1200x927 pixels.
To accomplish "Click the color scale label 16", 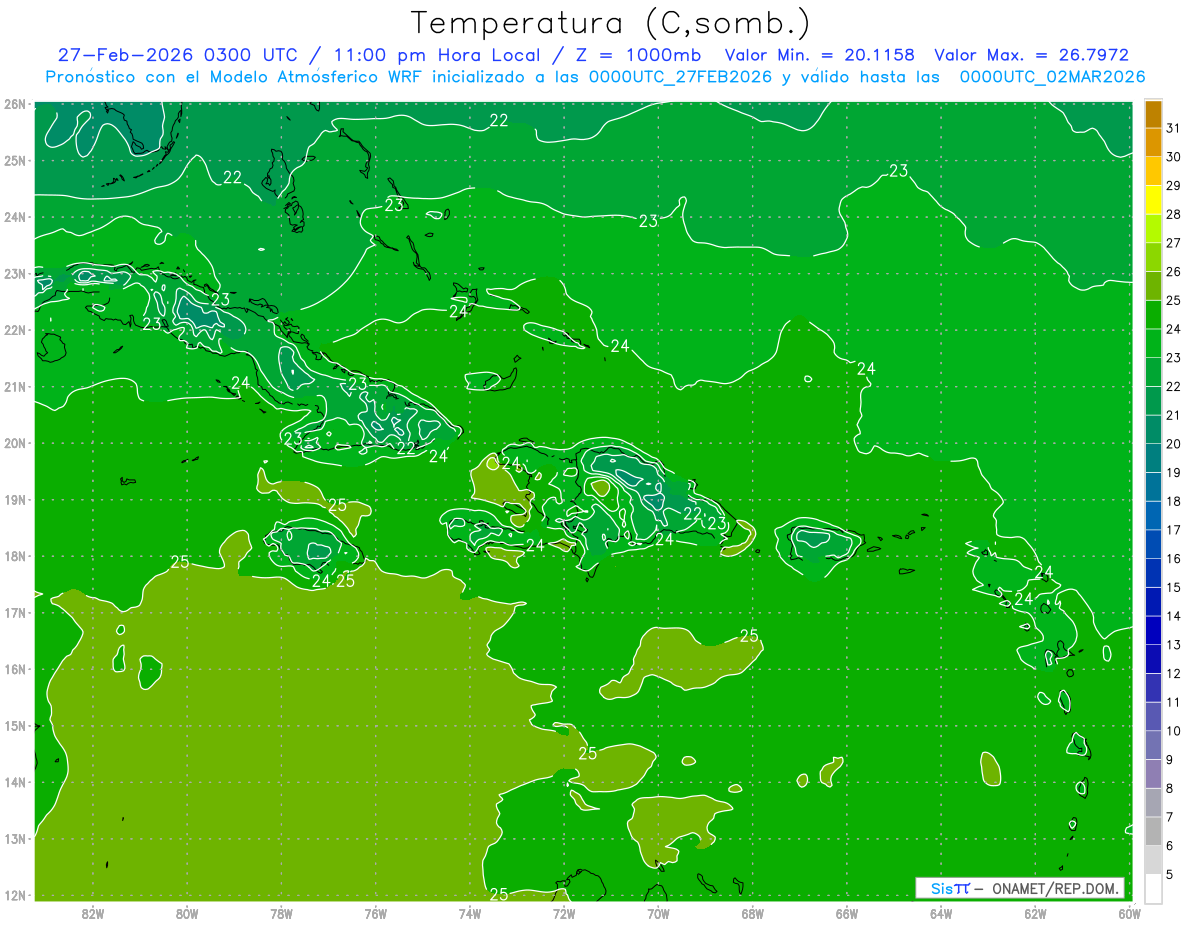I will point(1173,559).
